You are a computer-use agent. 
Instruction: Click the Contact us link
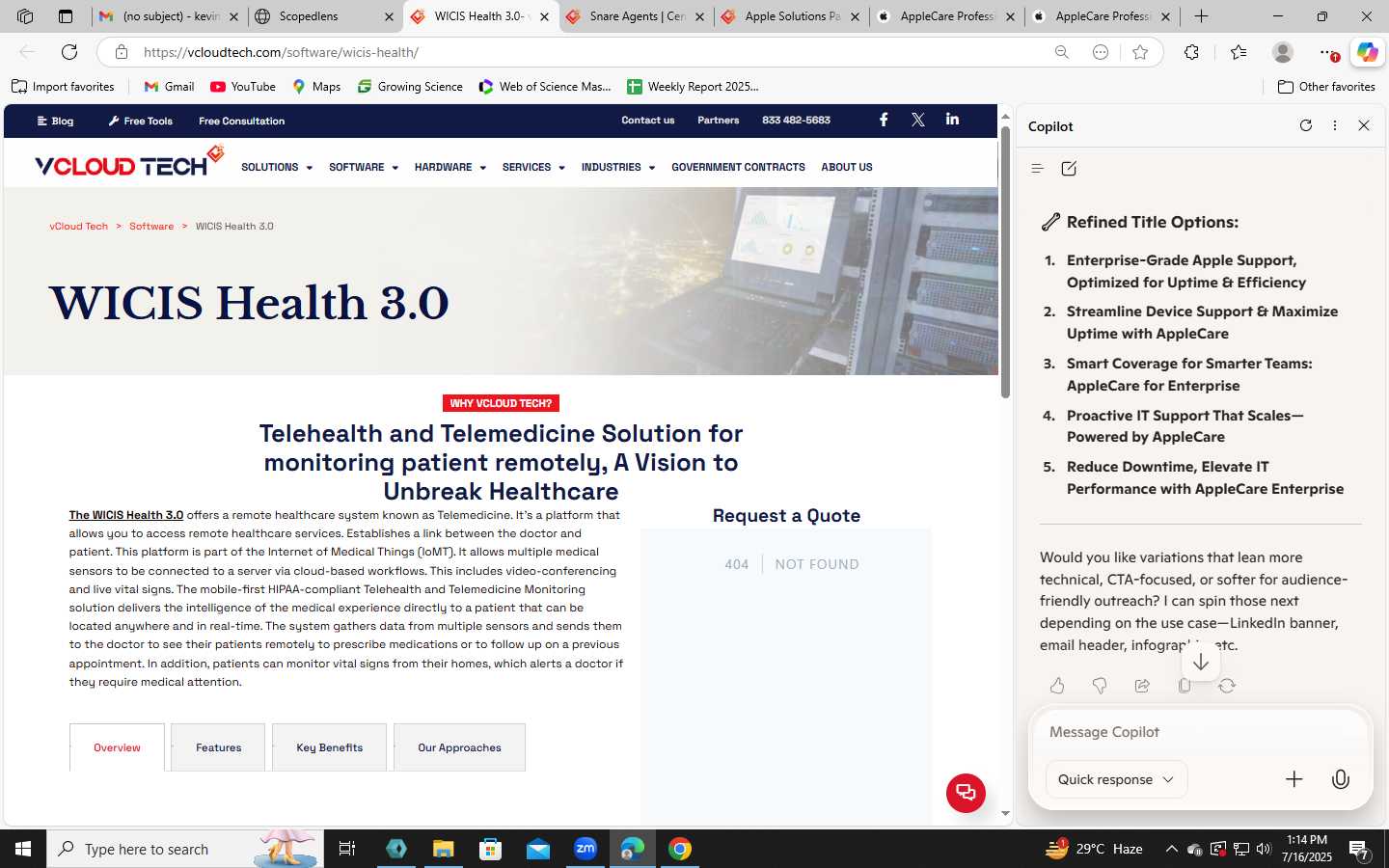click(x=648, y=120)
